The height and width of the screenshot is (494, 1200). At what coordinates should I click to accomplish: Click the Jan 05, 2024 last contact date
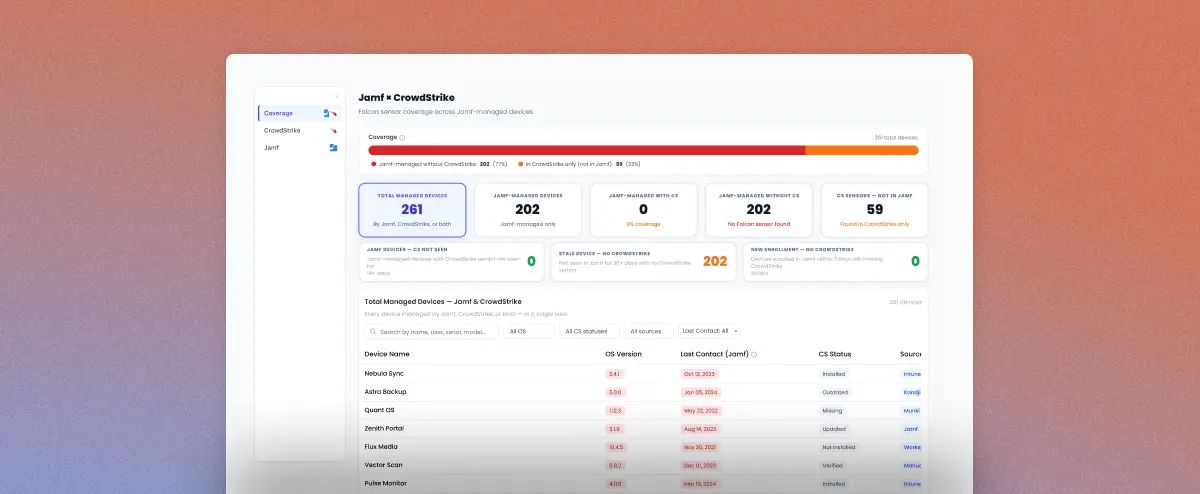[699, 391]
